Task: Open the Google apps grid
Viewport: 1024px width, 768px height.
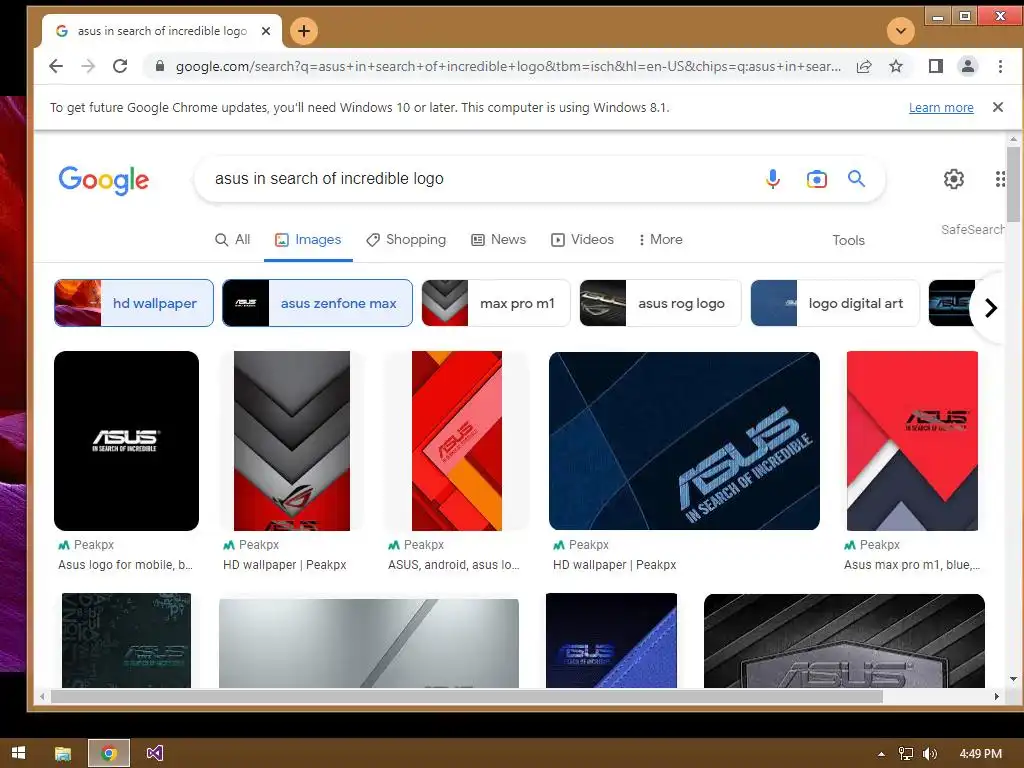Action: (x=999, y=178)
